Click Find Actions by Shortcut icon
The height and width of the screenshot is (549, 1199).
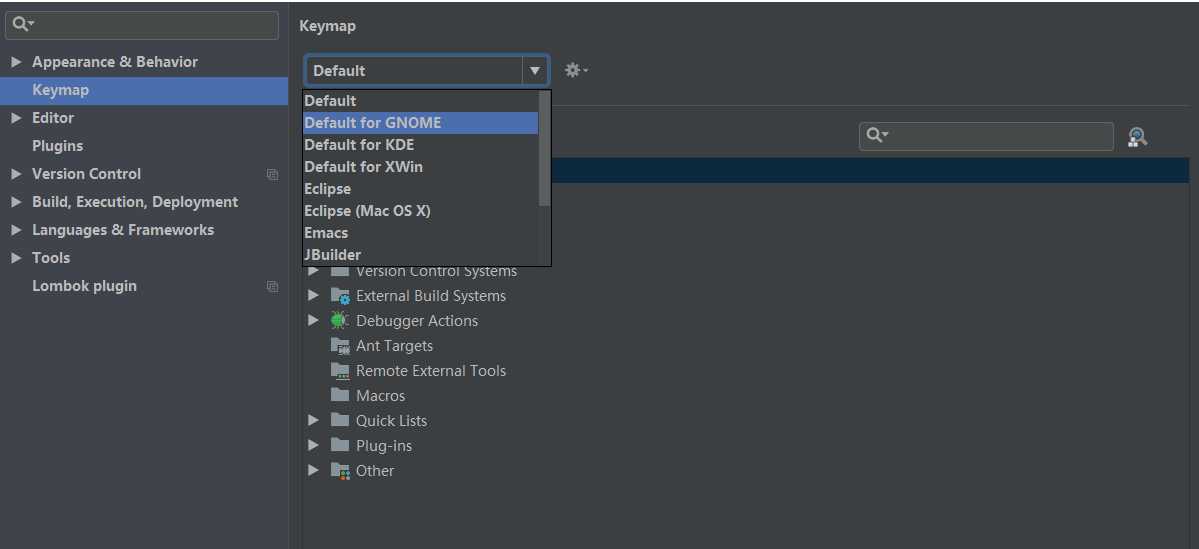(1137, 137)
